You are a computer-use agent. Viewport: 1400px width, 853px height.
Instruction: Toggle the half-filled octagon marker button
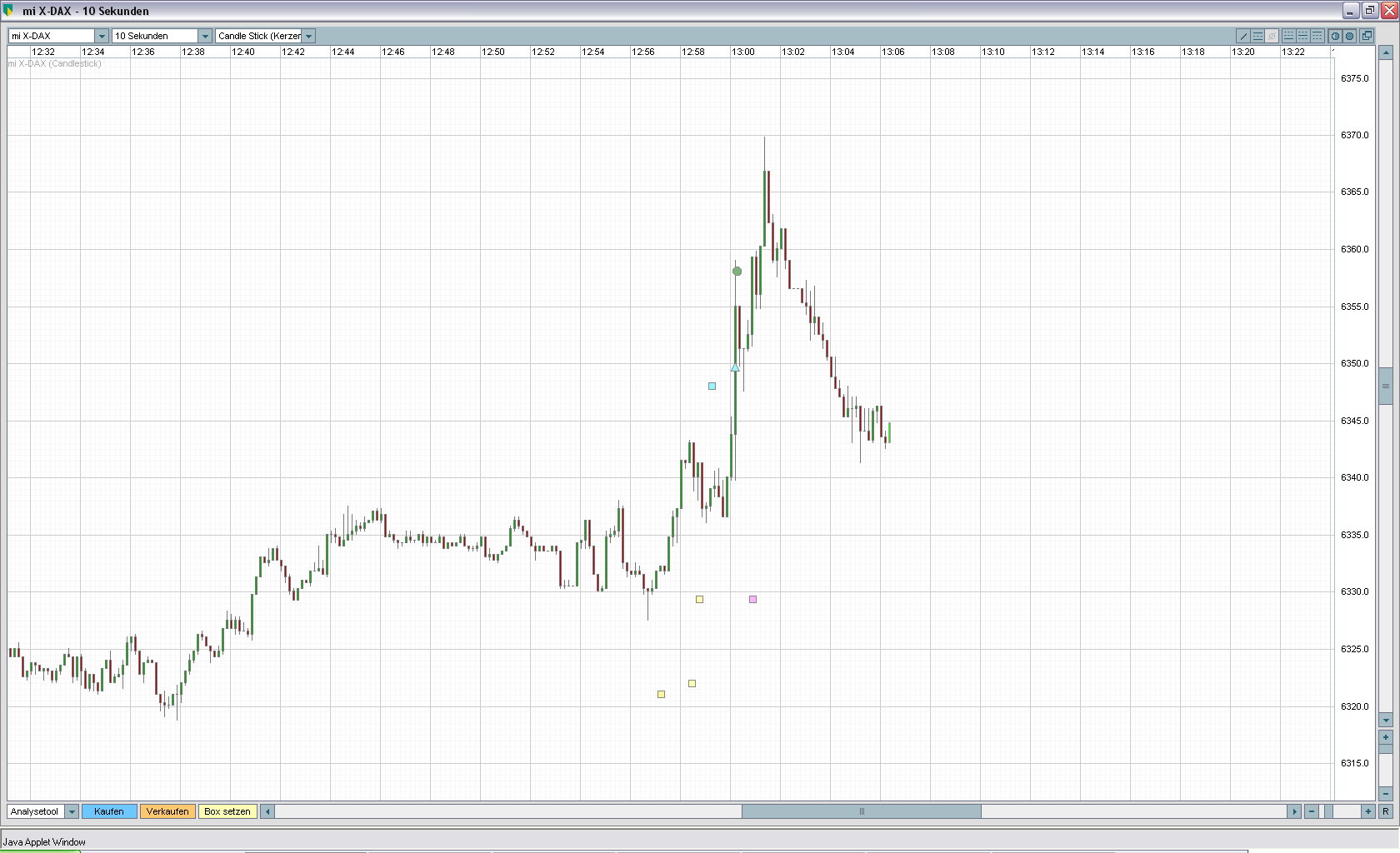click(1335, 36)
